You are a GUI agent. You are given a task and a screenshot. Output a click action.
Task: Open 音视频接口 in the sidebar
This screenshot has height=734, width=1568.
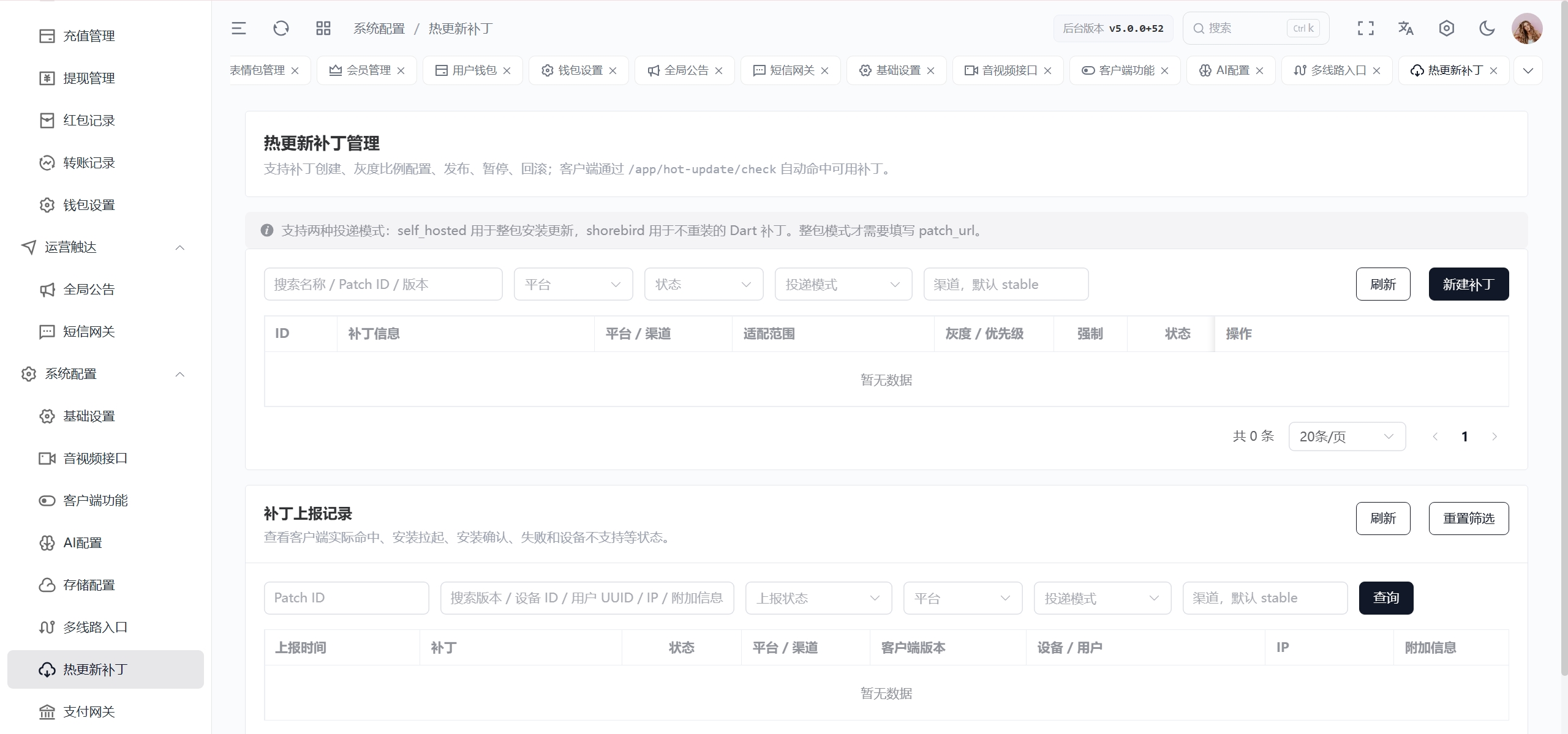click(105, 459)
